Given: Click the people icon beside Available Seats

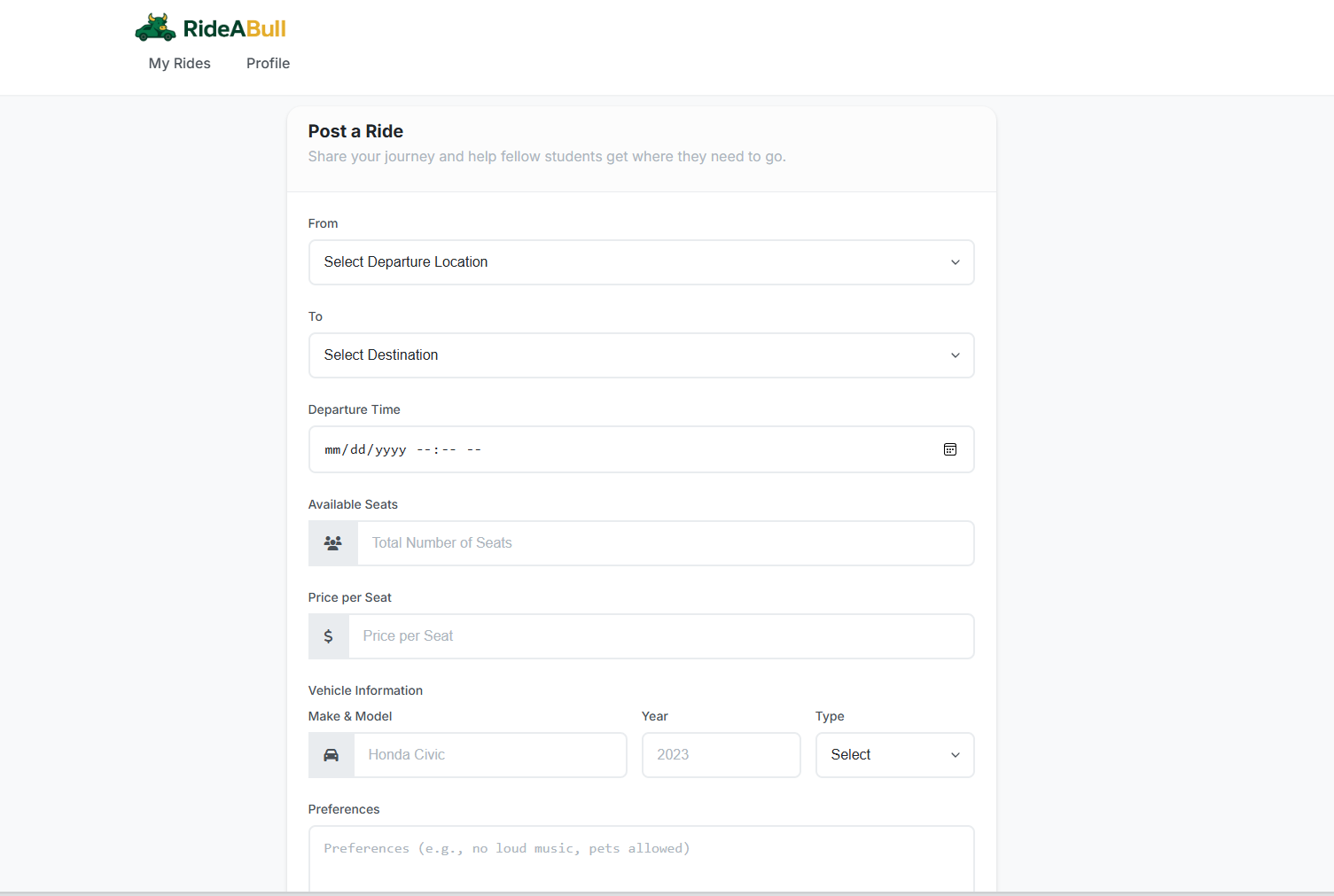Looking at the screenshot, I should pos(333,543).
